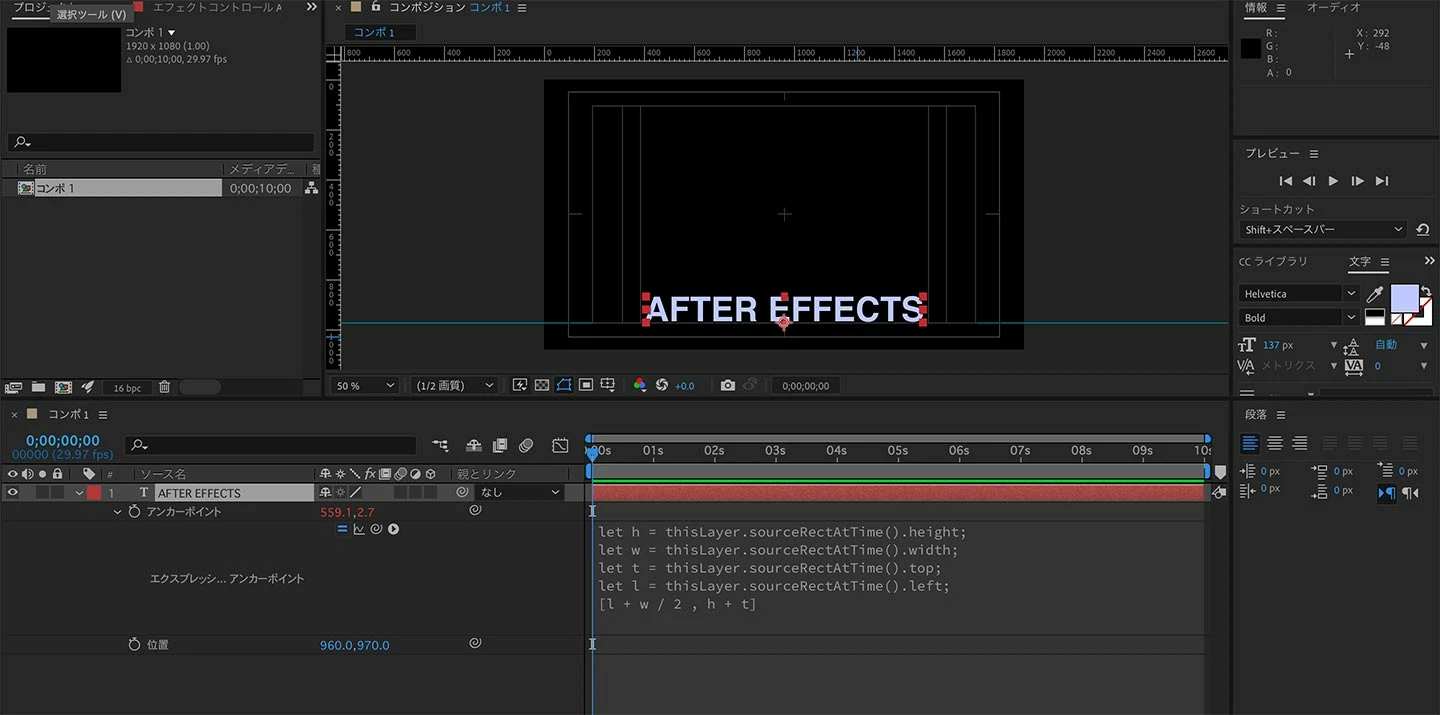Toggle the motion blur switch in timeline

click(x=527, y=445)
